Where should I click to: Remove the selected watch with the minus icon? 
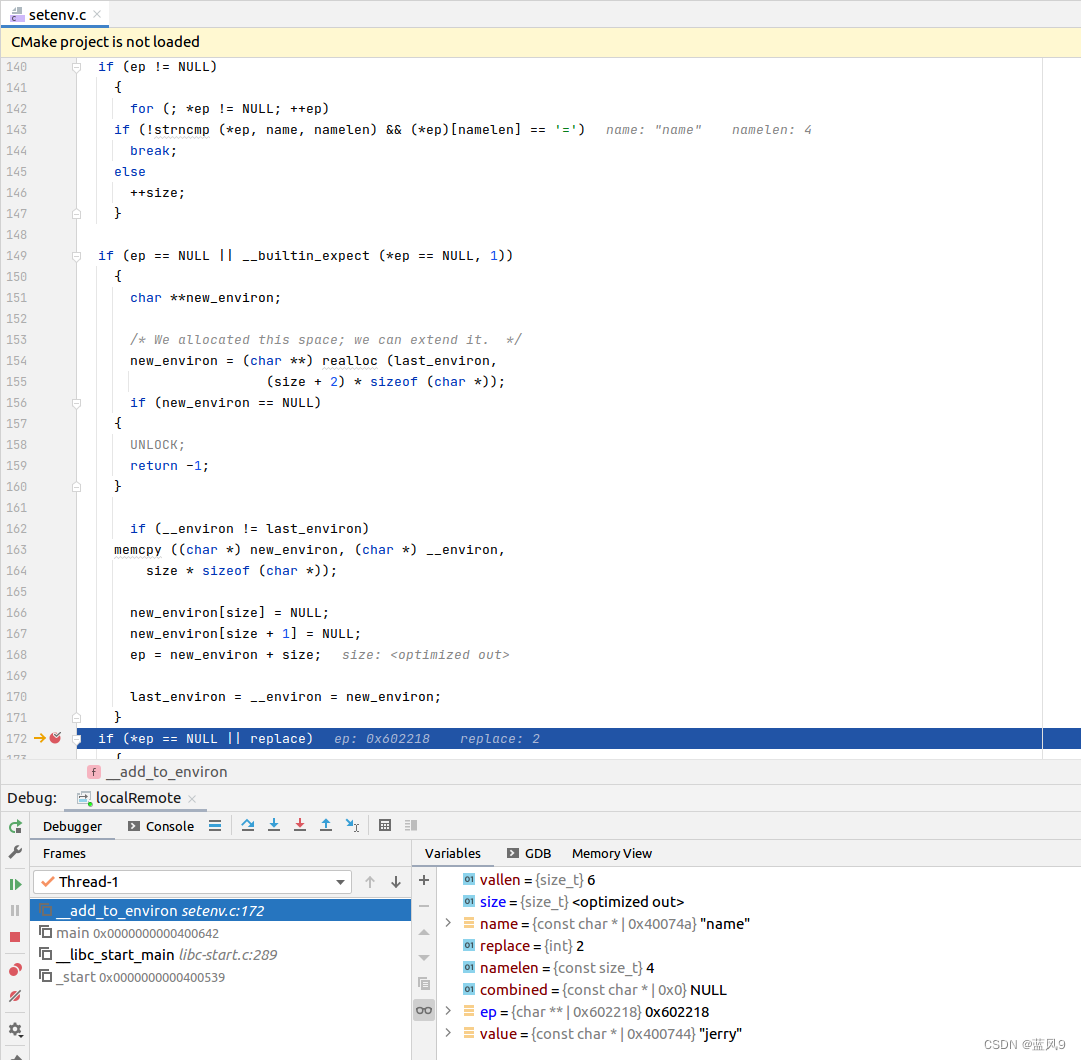point(424,906)
